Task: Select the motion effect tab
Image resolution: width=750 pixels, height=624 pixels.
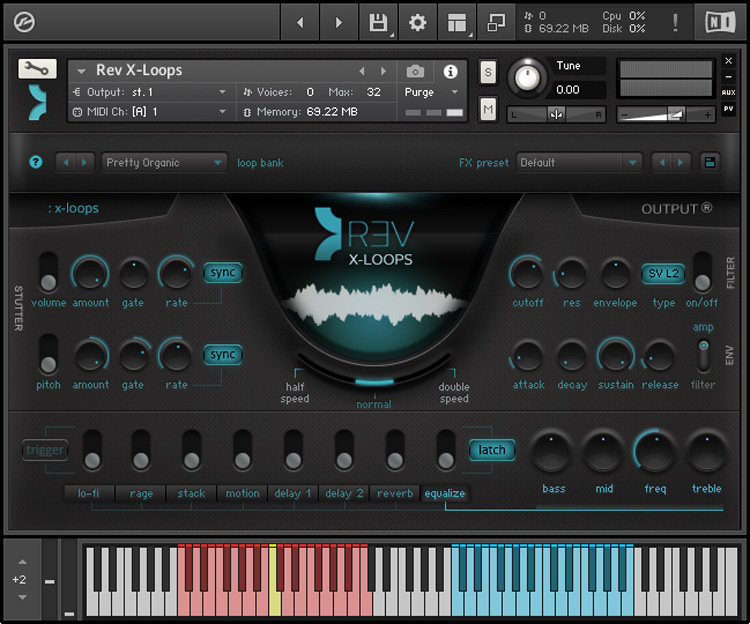Action: tap(243, 493)
